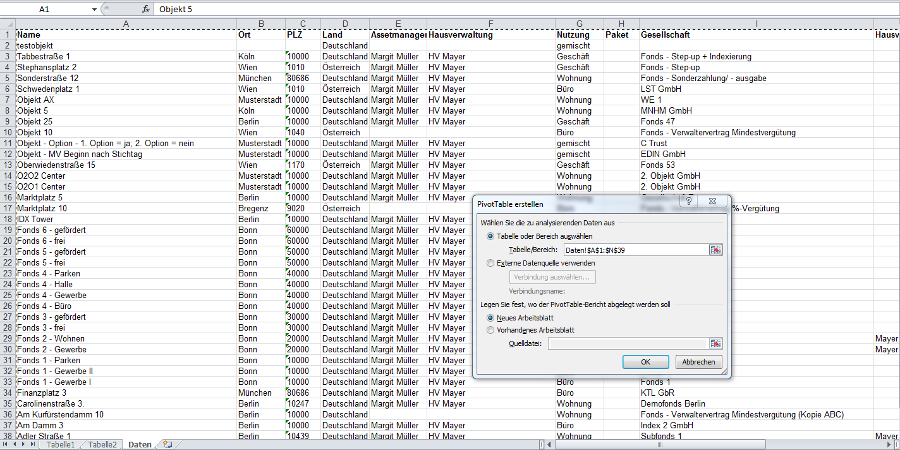Open the dialog help question mark

click(689, 203)
